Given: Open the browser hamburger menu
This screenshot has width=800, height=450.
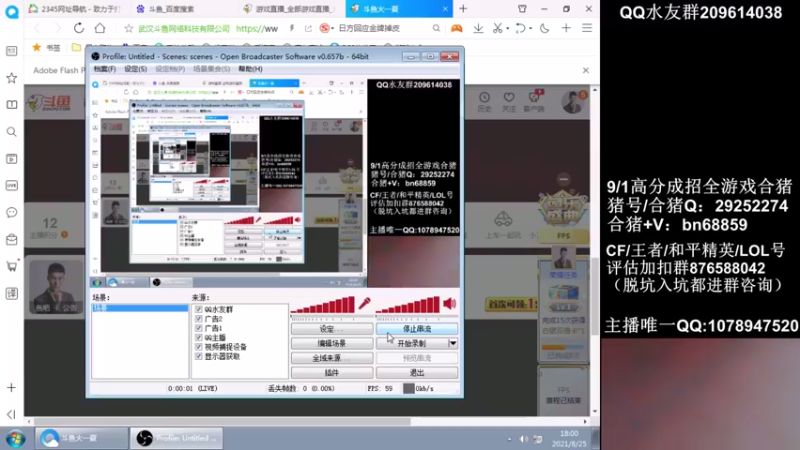Looking at the screenshot, I should [x=587, y=28].
